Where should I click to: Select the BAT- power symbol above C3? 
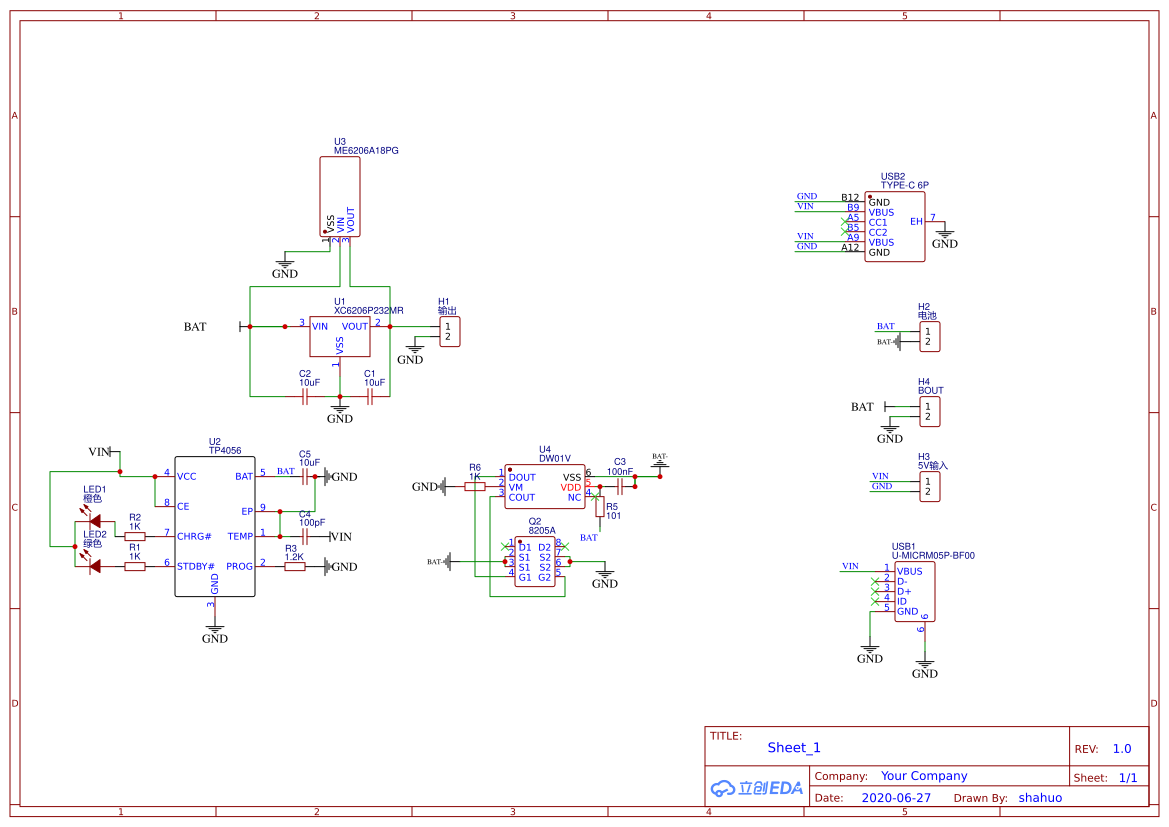[x=660, y=462]
